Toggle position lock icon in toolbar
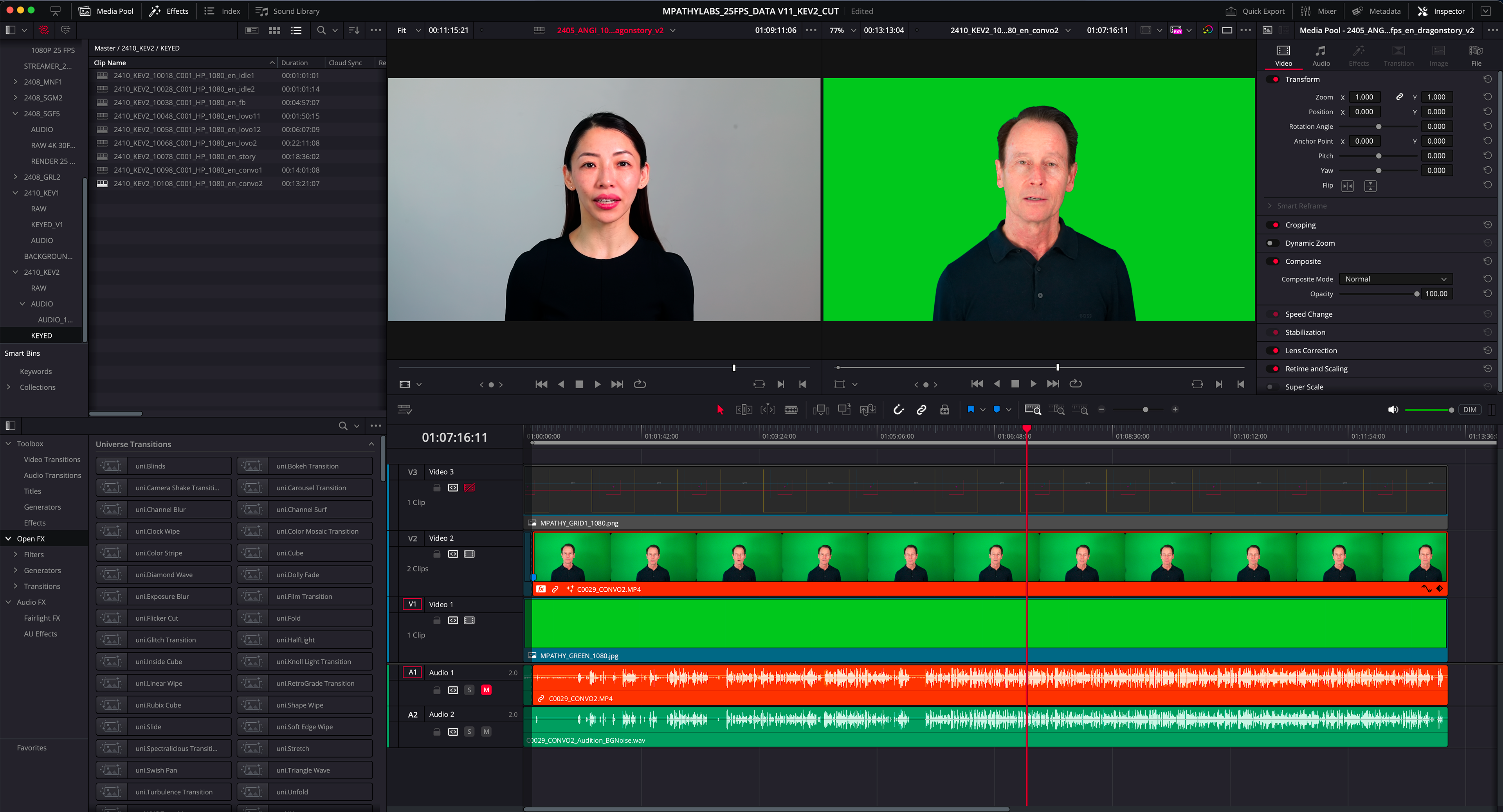Screen dimensions: 1503x812 click(x=944, y=409)
